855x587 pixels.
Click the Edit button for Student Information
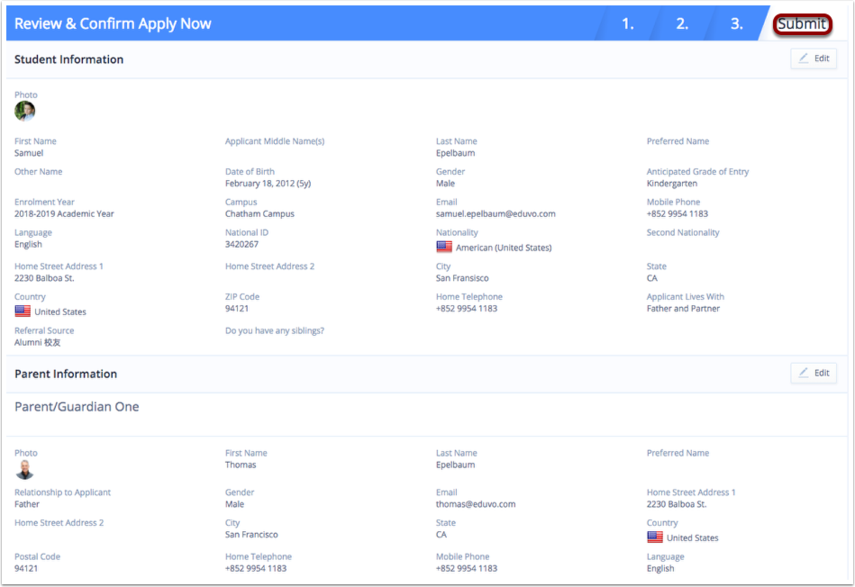[x=813, y=58]
